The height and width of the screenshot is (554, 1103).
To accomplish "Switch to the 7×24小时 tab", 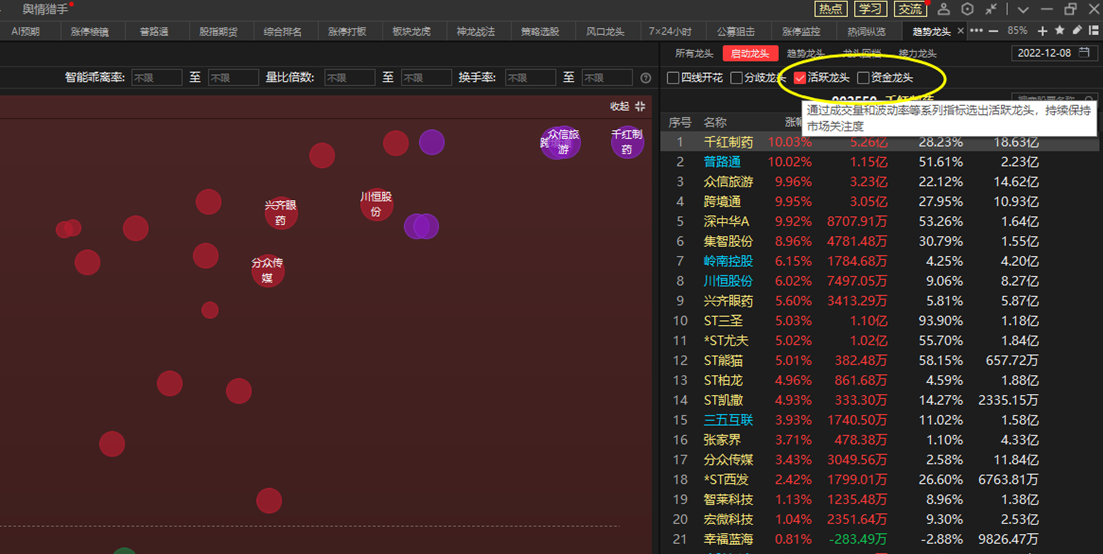I will pos(670,32).
